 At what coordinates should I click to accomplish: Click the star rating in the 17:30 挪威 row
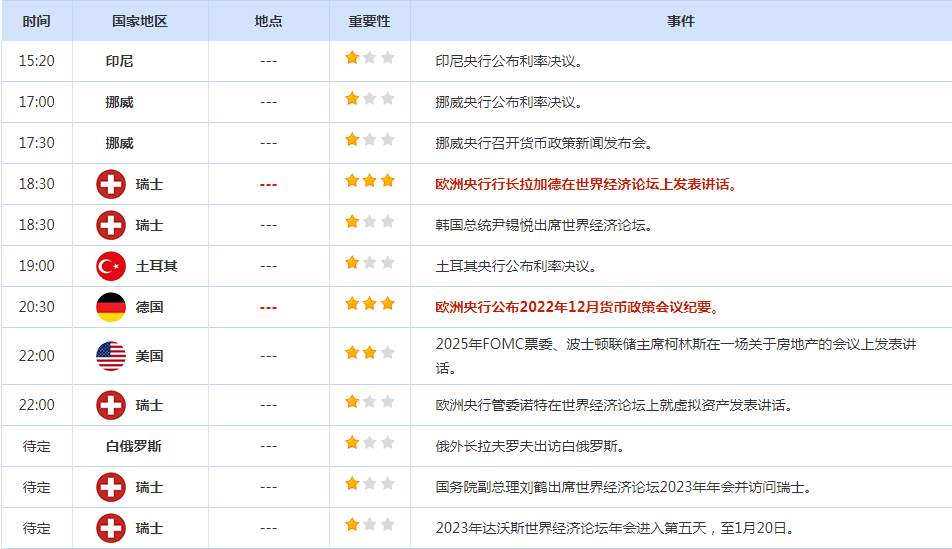click(370, 140)
